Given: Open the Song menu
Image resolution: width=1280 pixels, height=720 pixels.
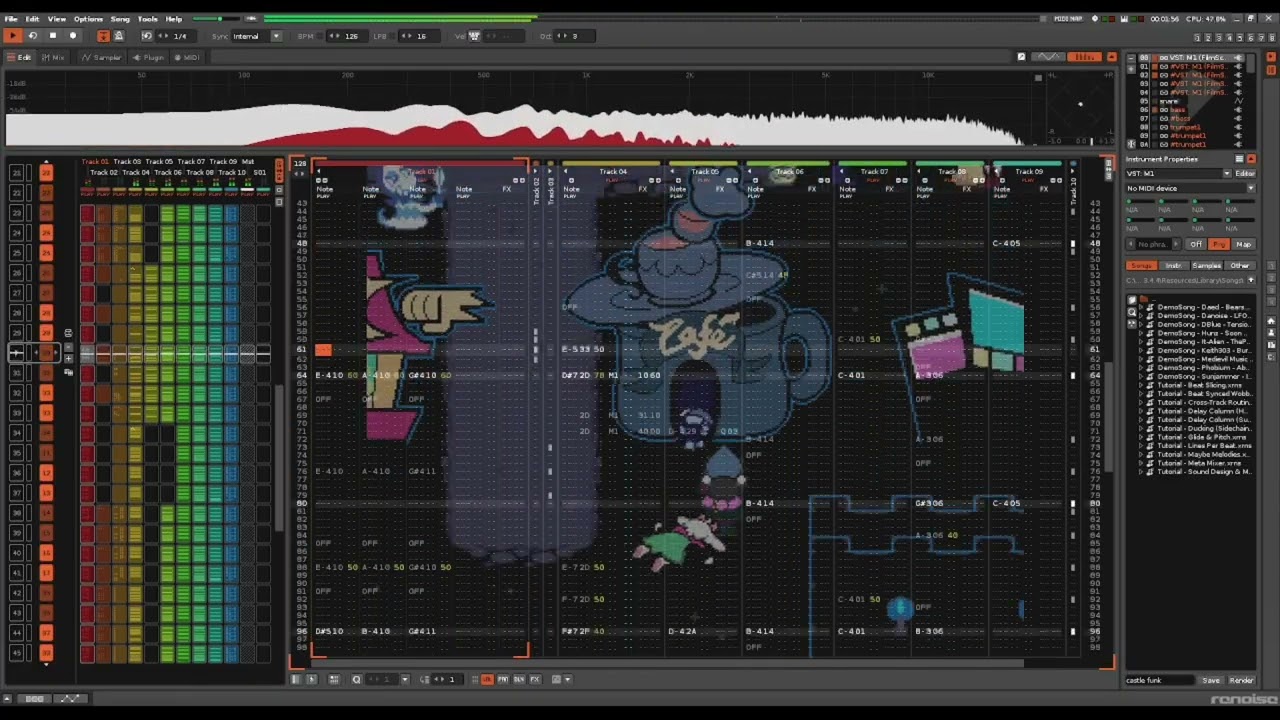Looking at the screenshot, I should (x=120, y=19).
